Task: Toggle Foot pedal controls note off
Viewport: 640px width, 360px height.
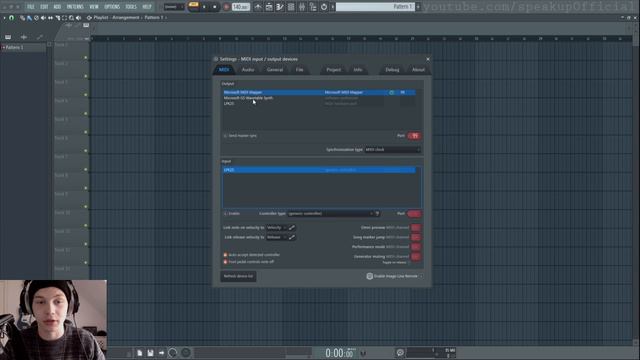Action: pos(249,262)
